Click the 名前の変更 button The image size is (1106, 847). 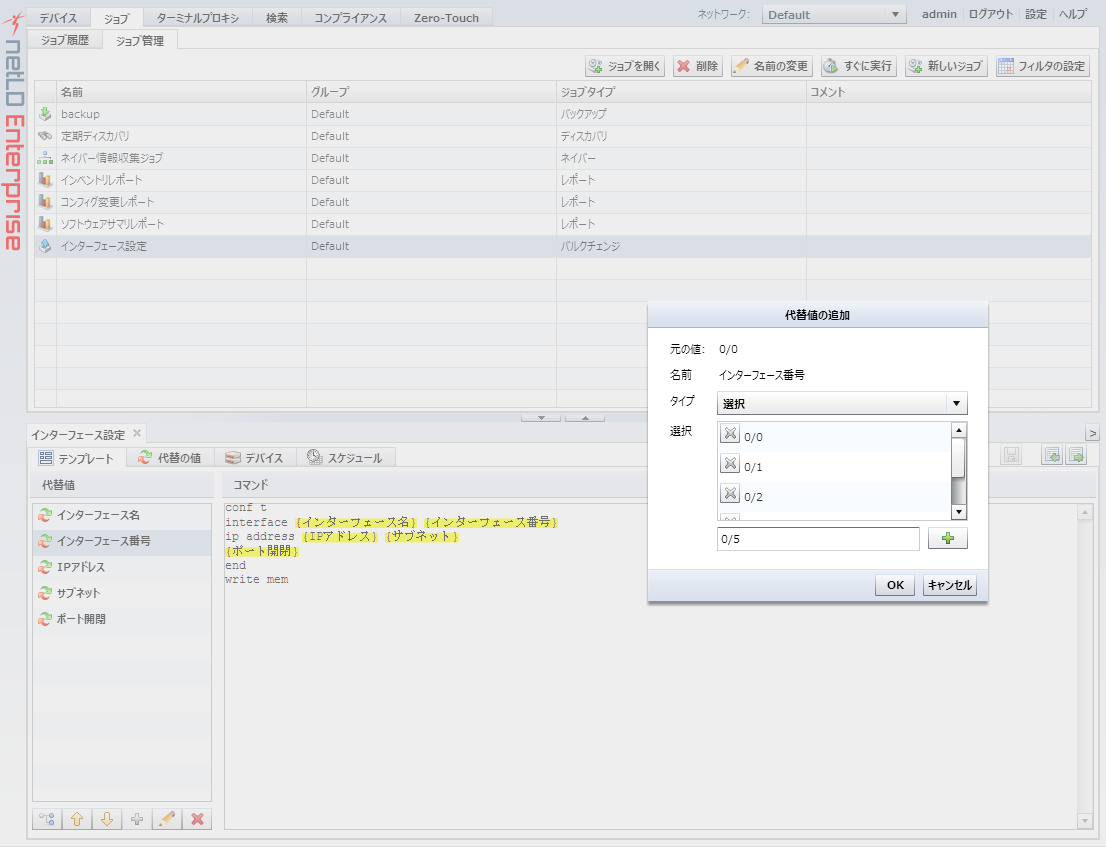coord(772,66)
